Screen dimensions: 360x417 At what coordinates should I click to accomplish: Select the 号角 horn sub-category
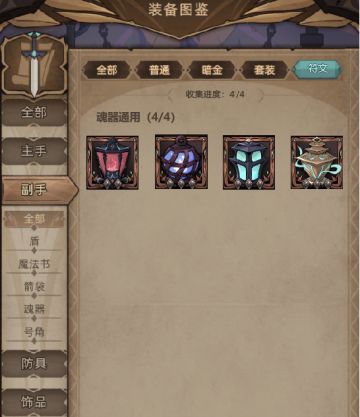click(x=34, y=332)
